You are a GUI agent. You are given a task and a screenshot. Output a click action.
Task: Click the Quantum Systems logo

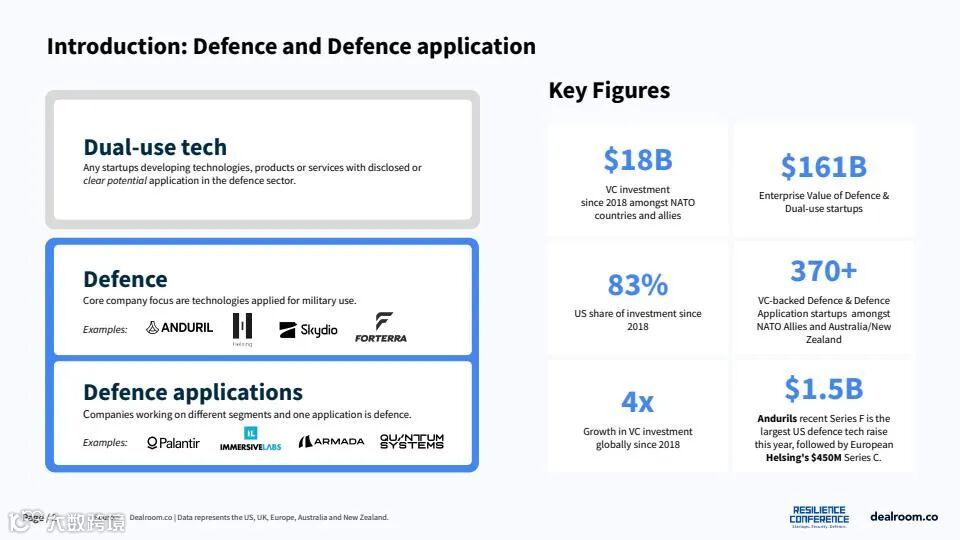point(412,441)
